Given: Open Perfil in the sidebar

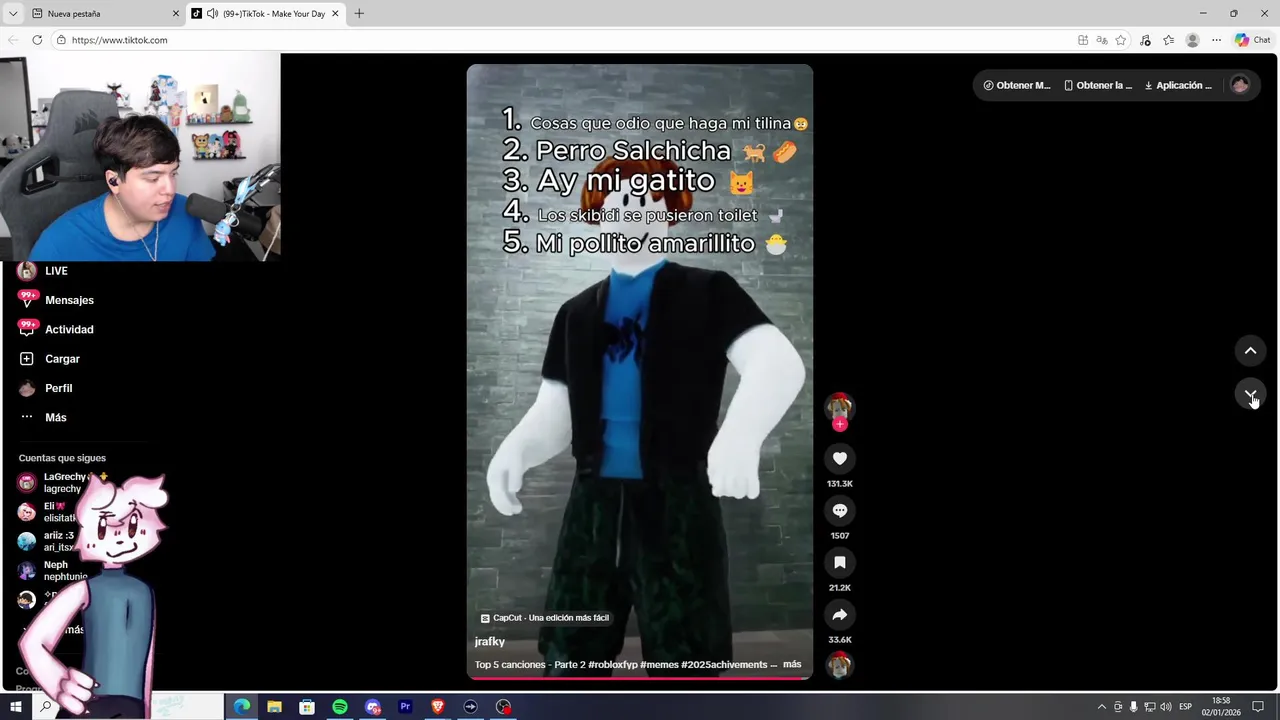Looking at the screenshot, I should coord(58,388).
